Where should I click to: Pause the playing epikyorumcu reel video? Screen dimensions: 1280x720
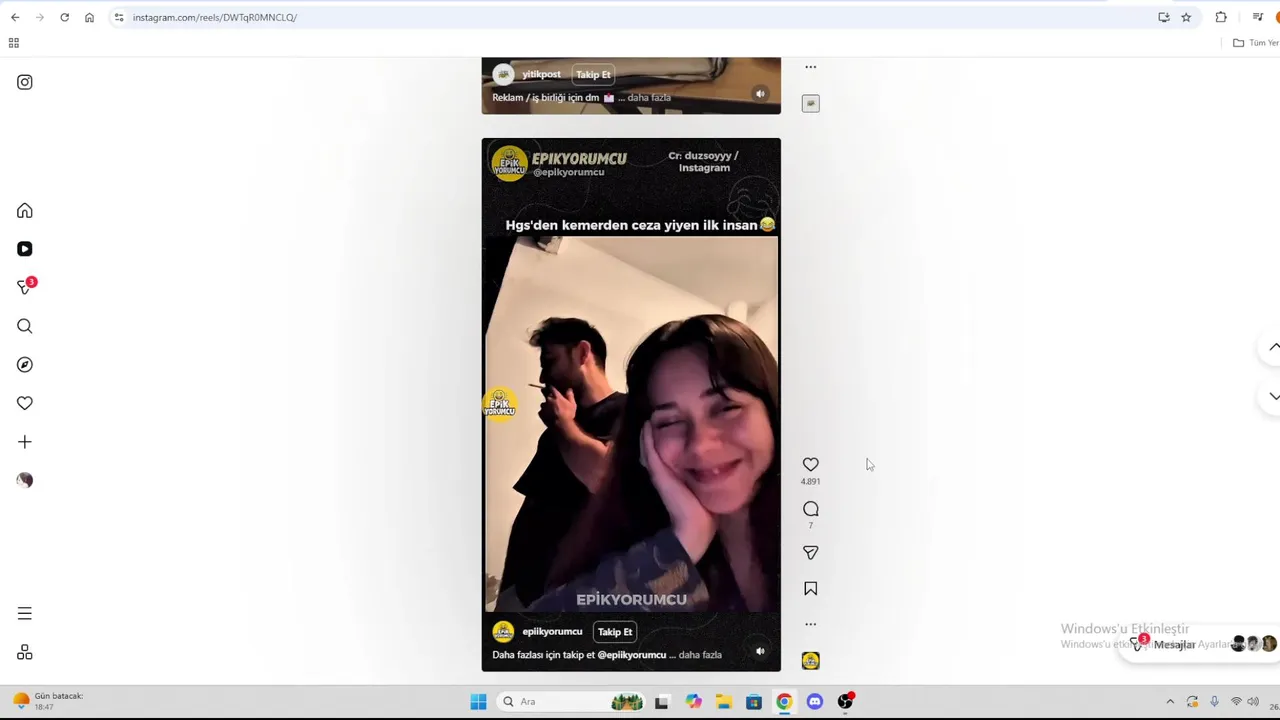631,405
